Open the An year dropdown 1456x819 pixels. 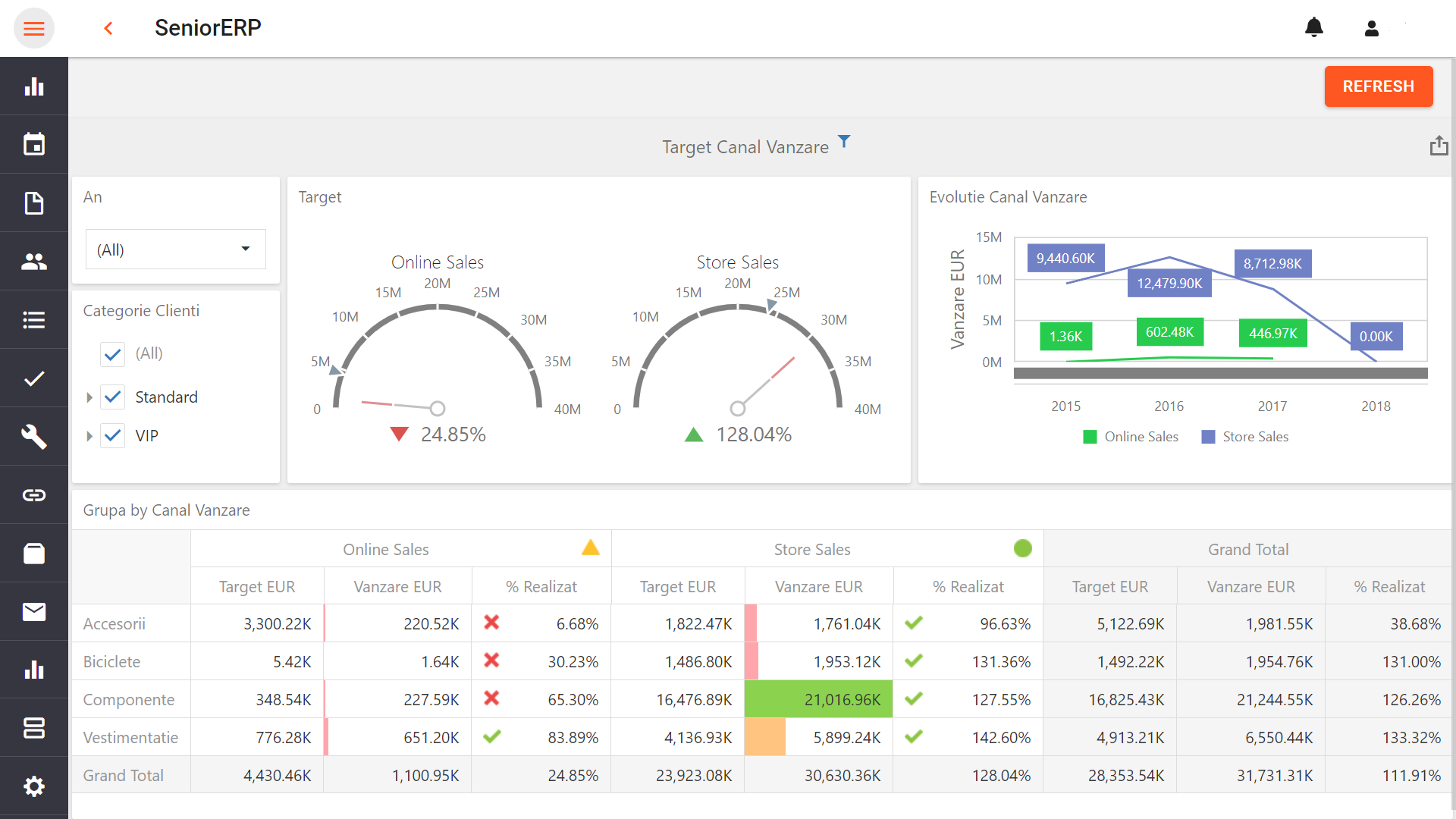176,249
